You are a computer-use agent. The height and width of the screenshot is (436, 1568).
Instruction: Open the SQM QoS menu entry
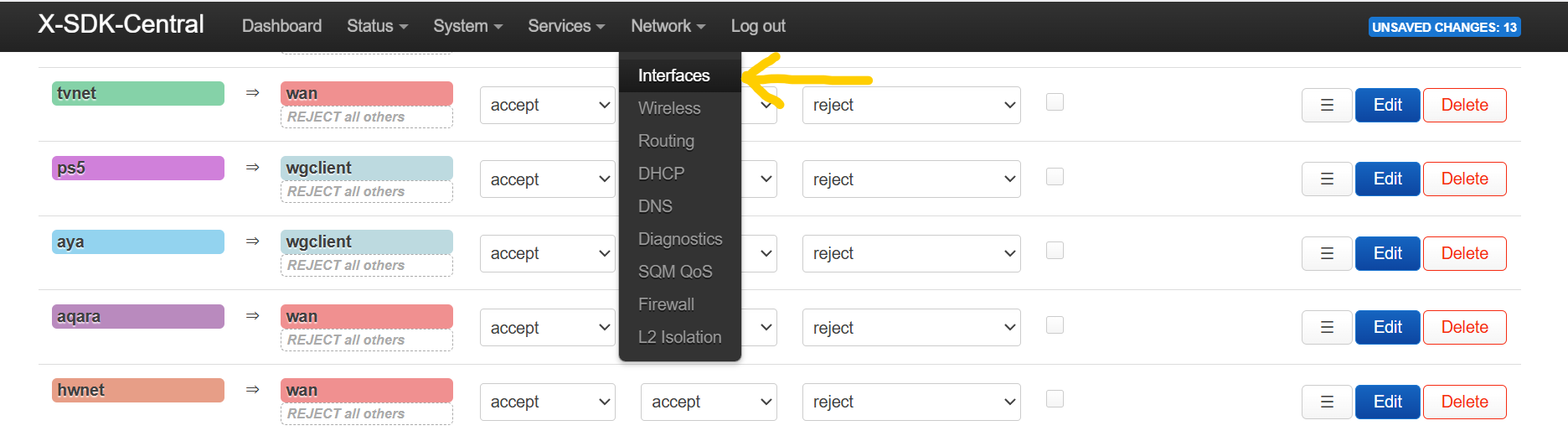tap(675, 272)
